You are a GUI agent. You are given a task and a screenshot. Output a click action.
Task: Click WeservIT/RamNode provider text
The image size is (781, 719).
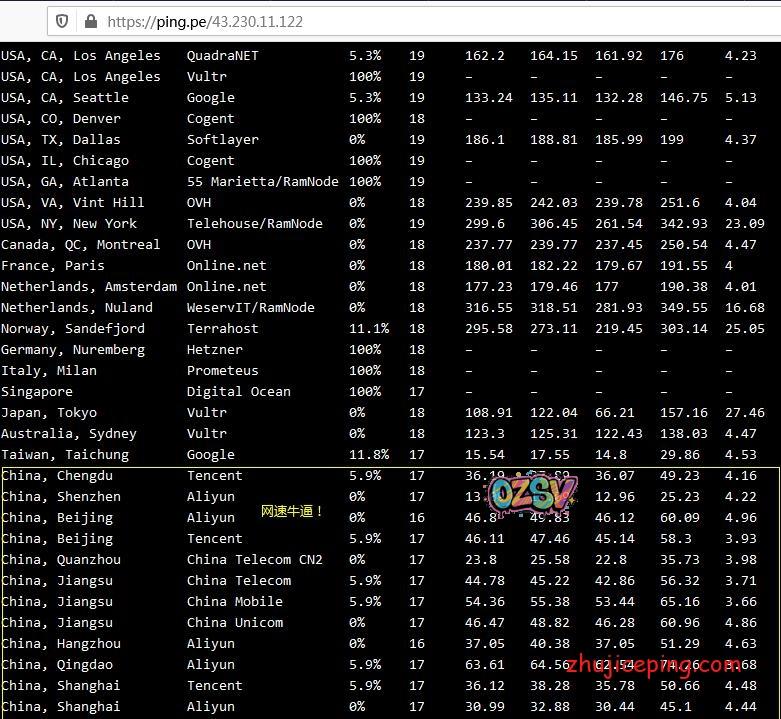point(250,308)
